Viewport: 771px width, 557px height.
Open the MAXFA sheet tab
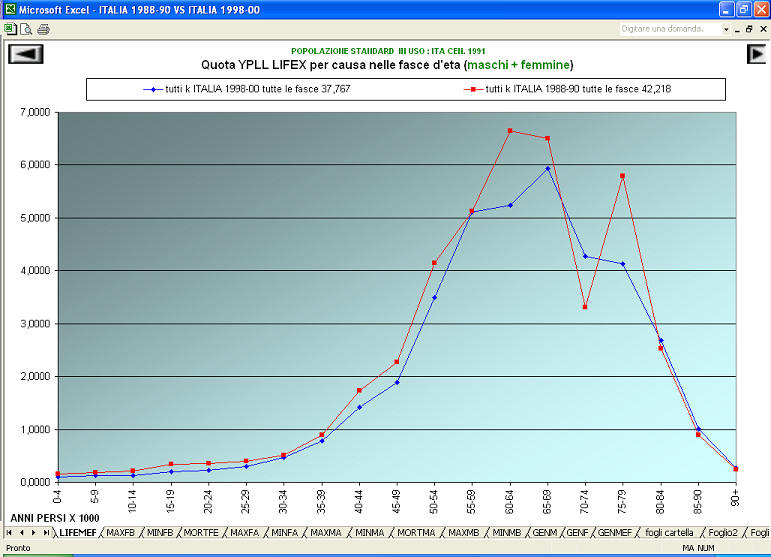(244, 532)
